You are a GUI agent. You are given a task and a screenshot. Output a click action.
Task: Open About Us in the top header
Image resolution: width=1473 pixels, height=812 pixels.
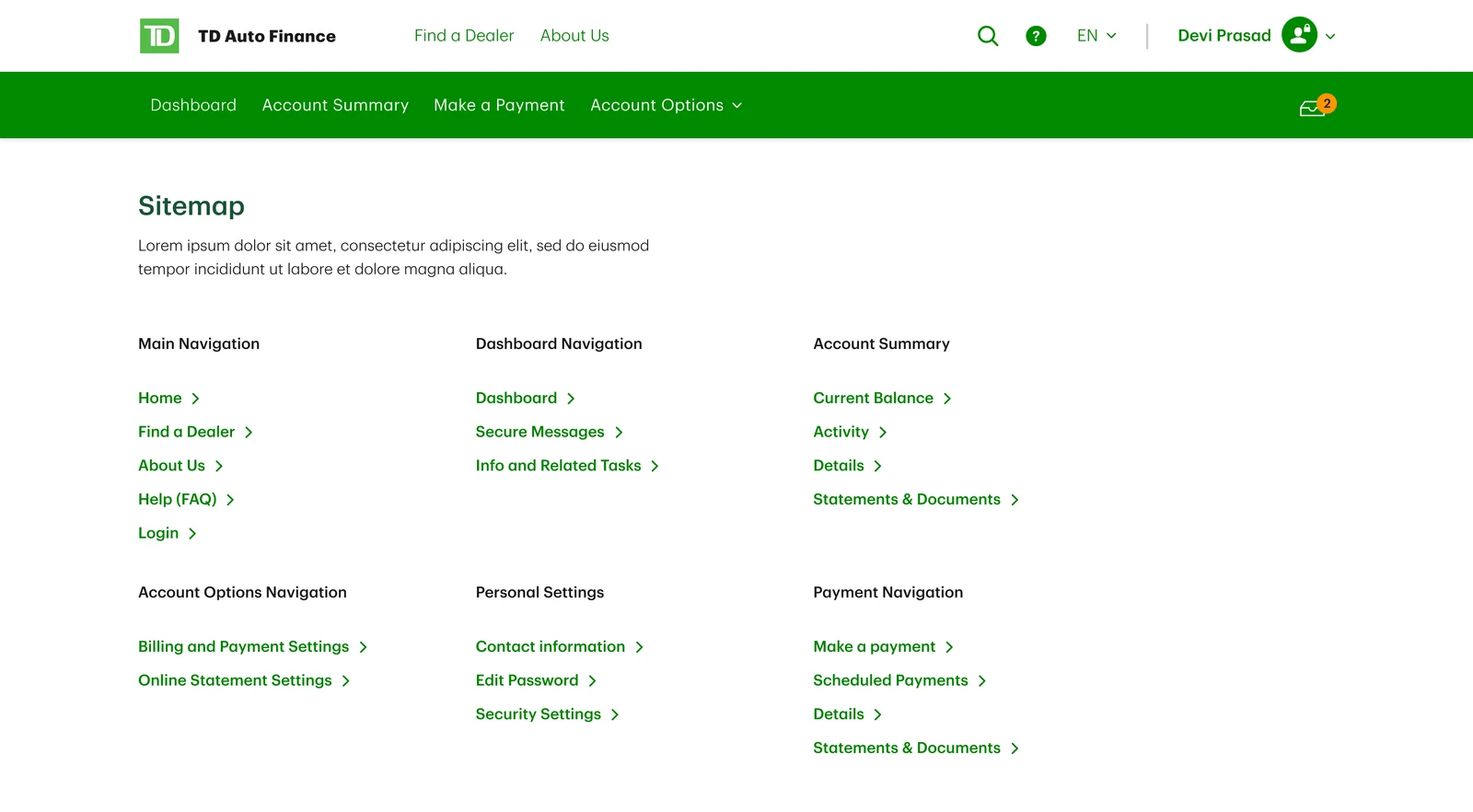point(574,36)
